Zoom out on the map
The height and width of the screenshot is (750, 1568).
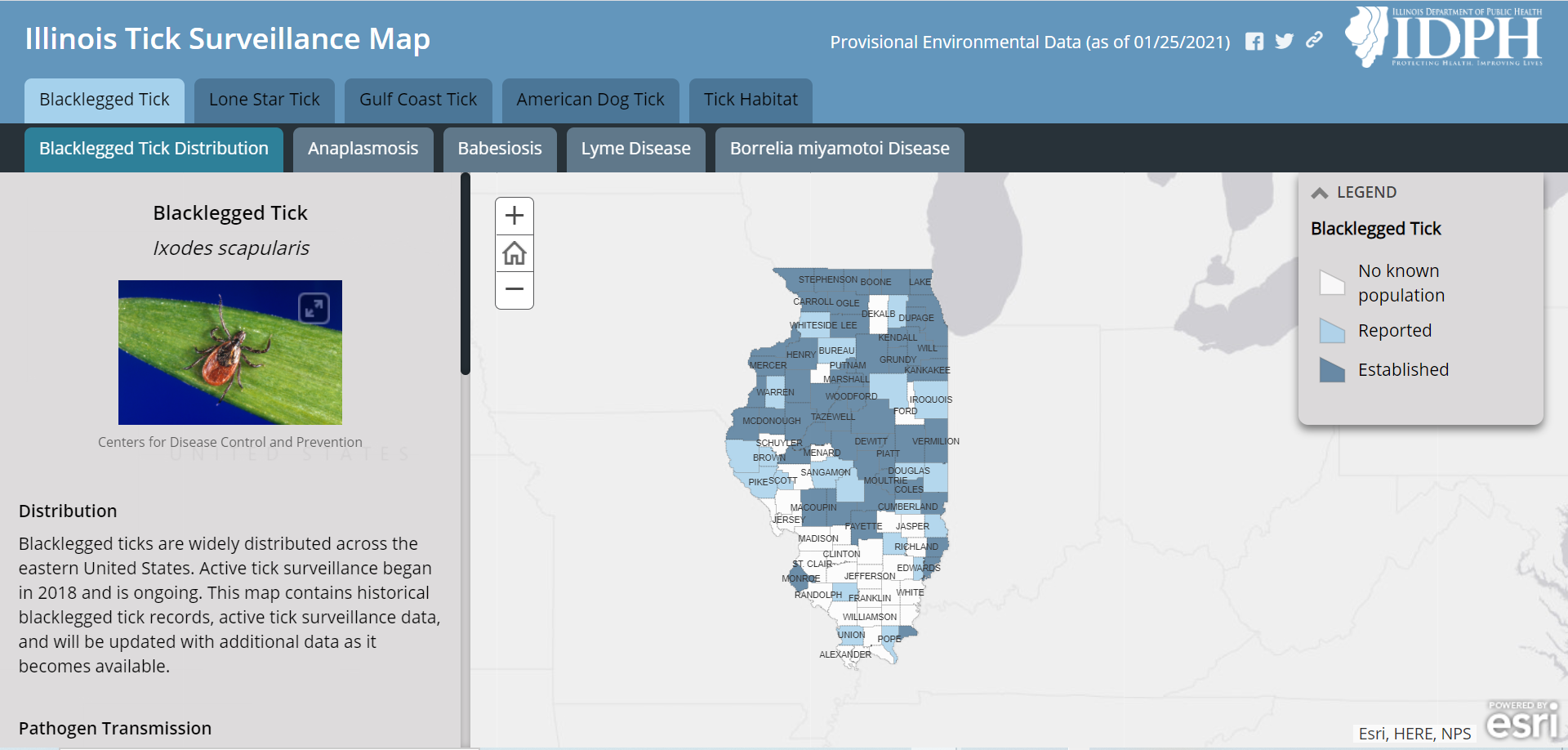514,290
